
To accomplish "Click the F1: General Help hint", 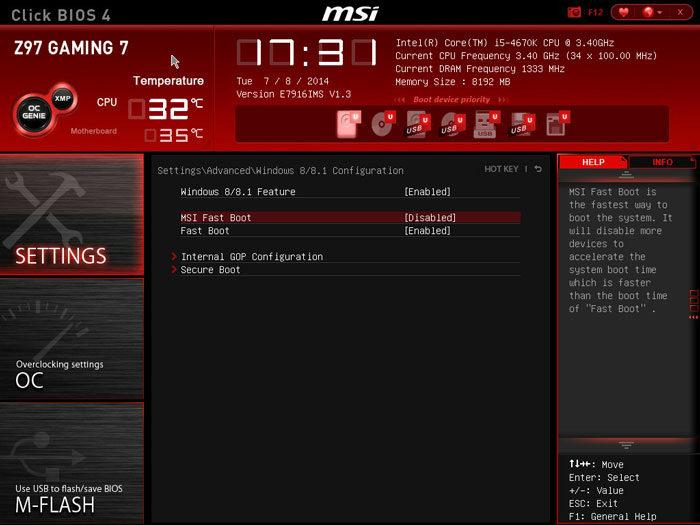I will click(x=612, y=517).
